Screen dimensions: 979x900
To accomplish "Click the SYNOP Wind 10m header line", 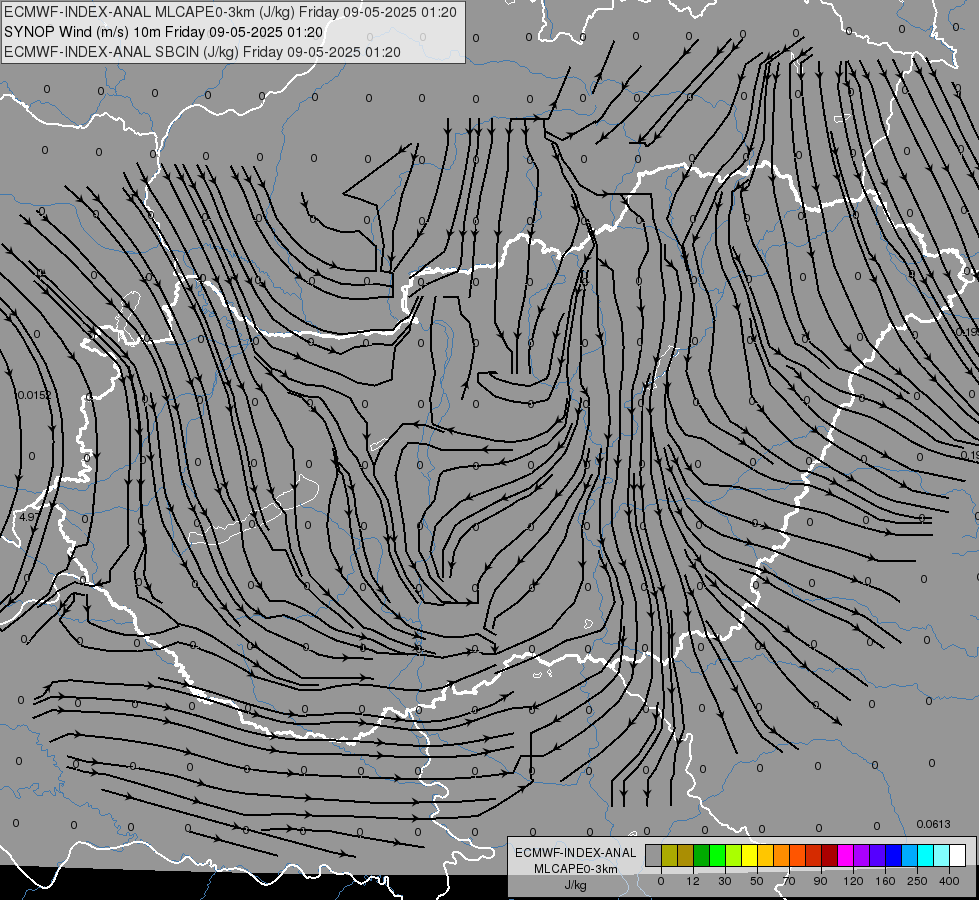I will point(164,32).
